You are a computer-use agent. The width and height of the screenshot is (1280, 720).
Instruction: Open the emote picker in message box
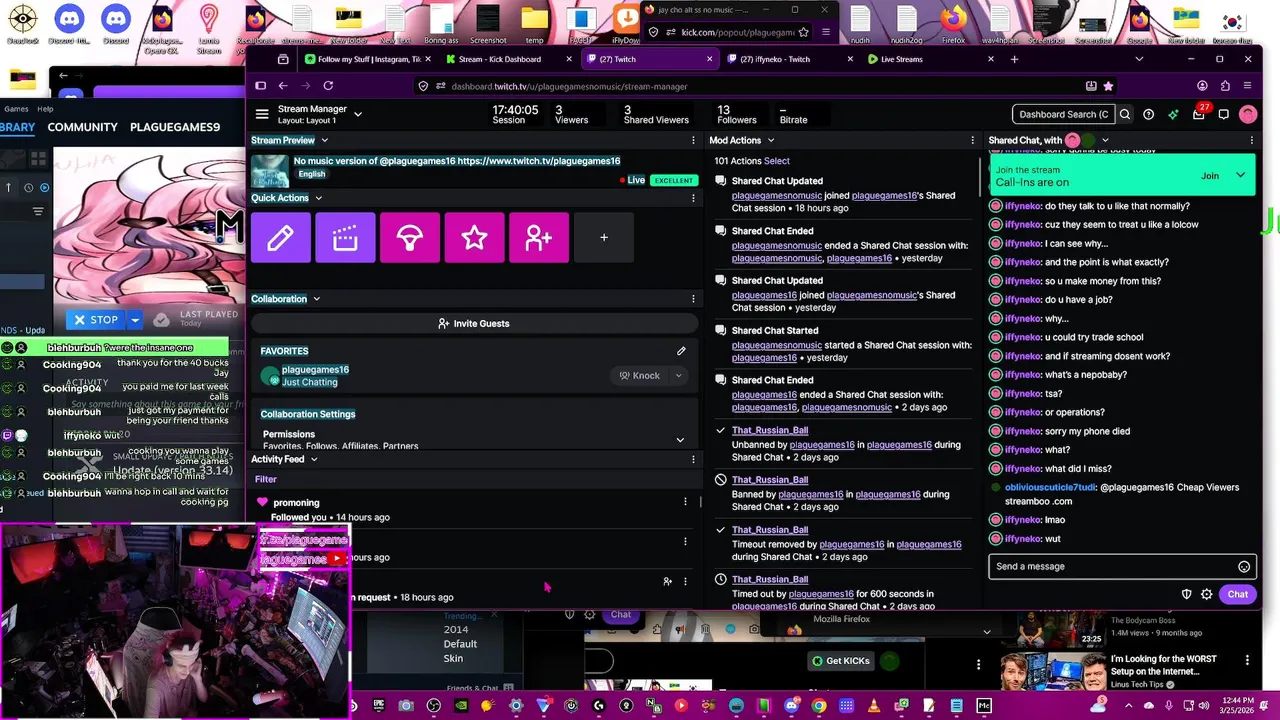1244,567
